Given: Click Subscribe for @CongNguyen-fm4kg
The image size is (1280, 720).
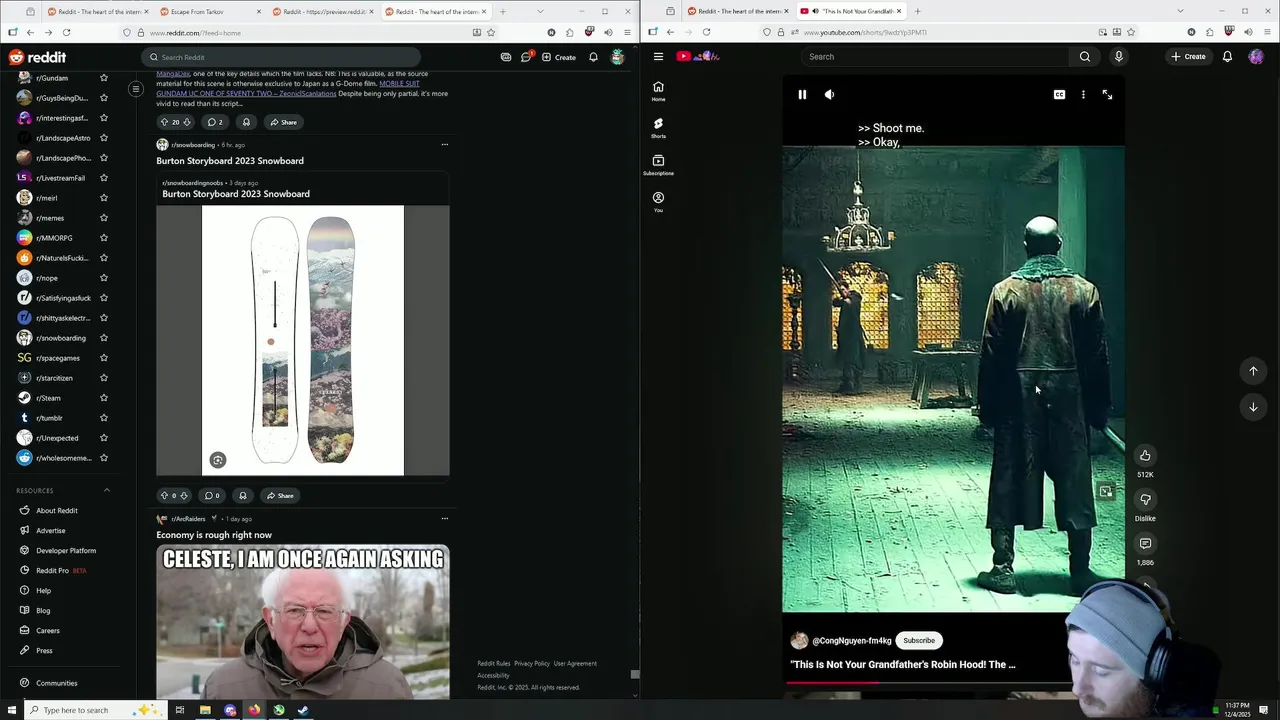Looking at the screenshot, I should point(919,640).
